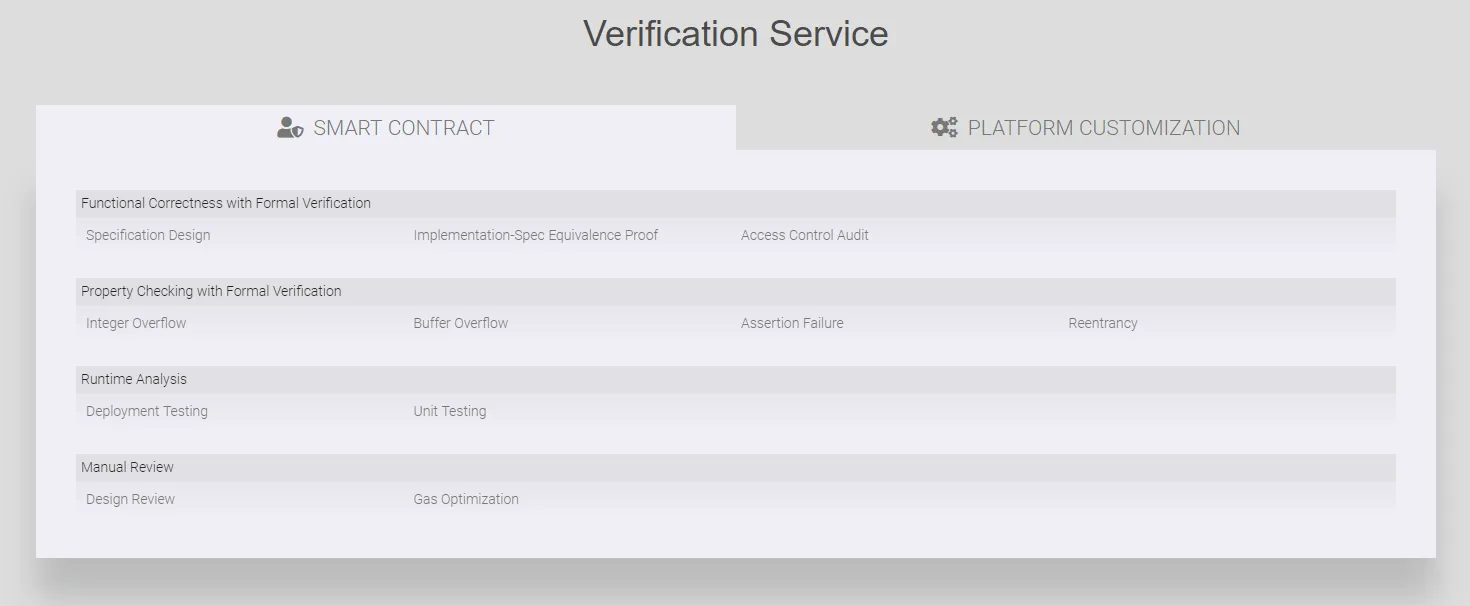Viewport: 1470px width, 606px height.
Task: Choose Integer Overflow checking
Action: 135,322
